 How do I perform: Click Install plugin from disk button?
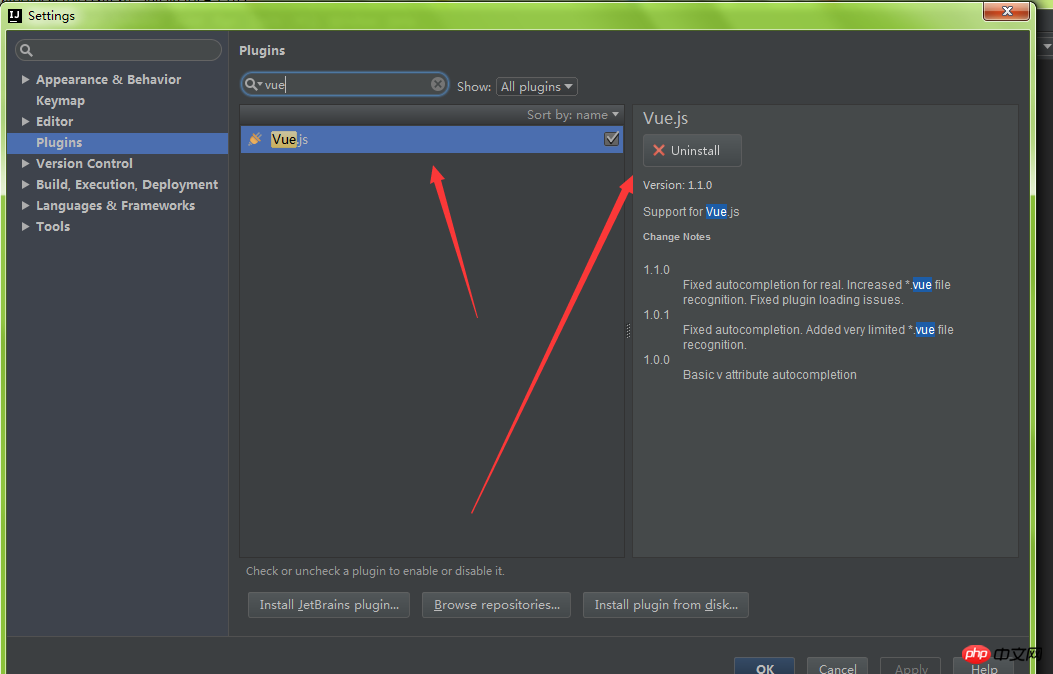click(666, 605)
